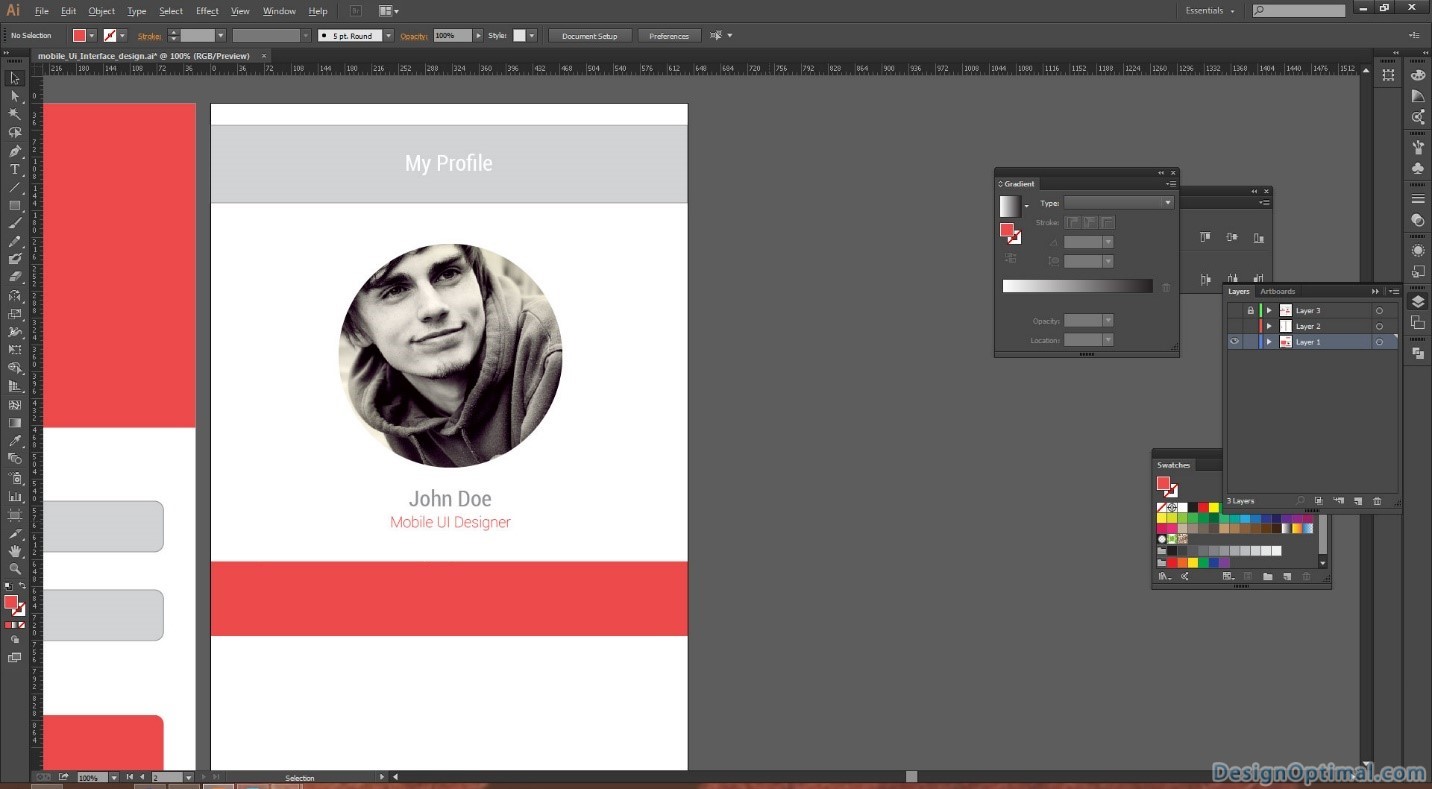Toggle visibility of Layer 3
This screenshot has width=1432, height=789.
point(1235,311)
